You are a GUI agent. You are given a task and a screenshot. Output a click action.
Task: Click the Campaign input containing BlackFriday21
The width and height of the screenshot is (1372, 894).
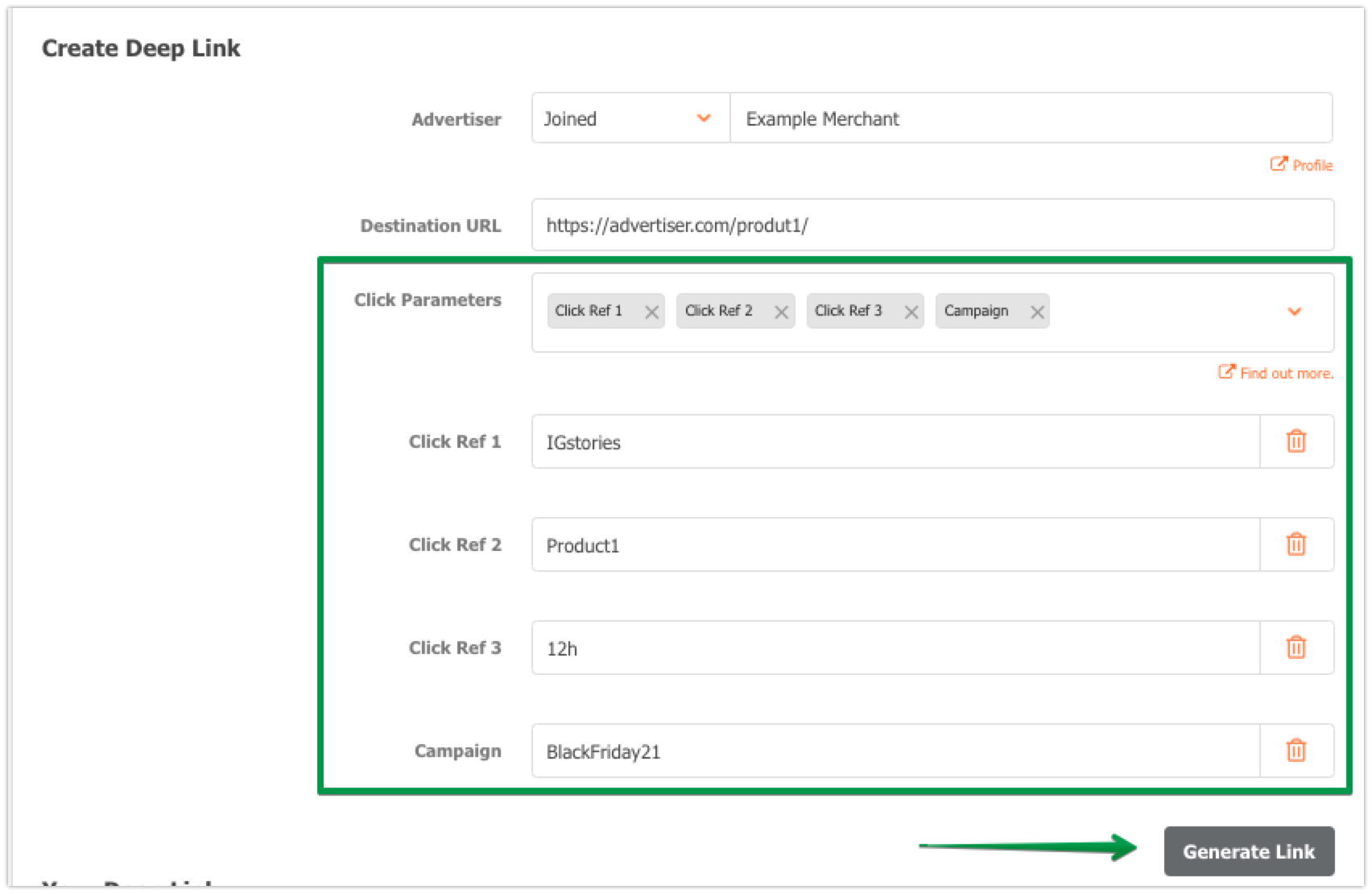pos(894,751)
